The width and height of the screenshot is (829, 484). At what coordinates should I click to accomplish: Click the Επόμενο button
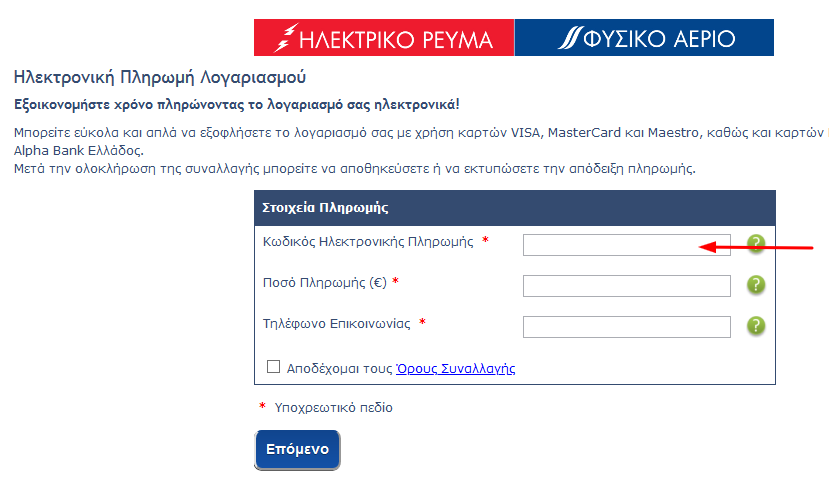pos(297,450)
